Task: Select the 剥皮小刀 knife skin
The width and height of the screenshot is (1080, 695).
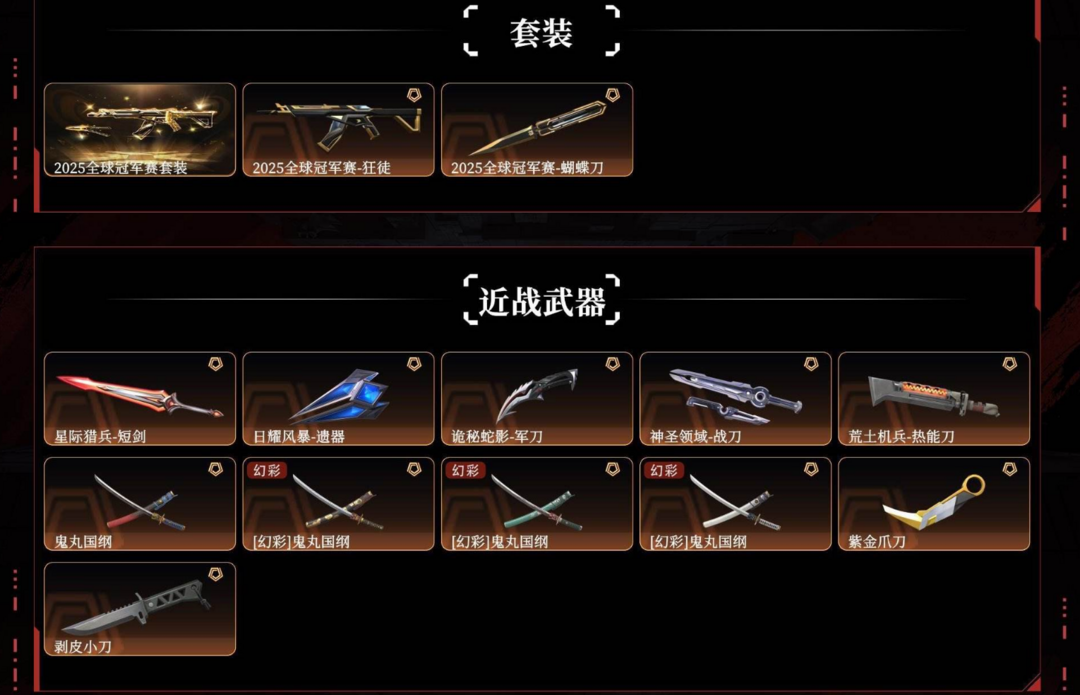Action: click(140, 609)
